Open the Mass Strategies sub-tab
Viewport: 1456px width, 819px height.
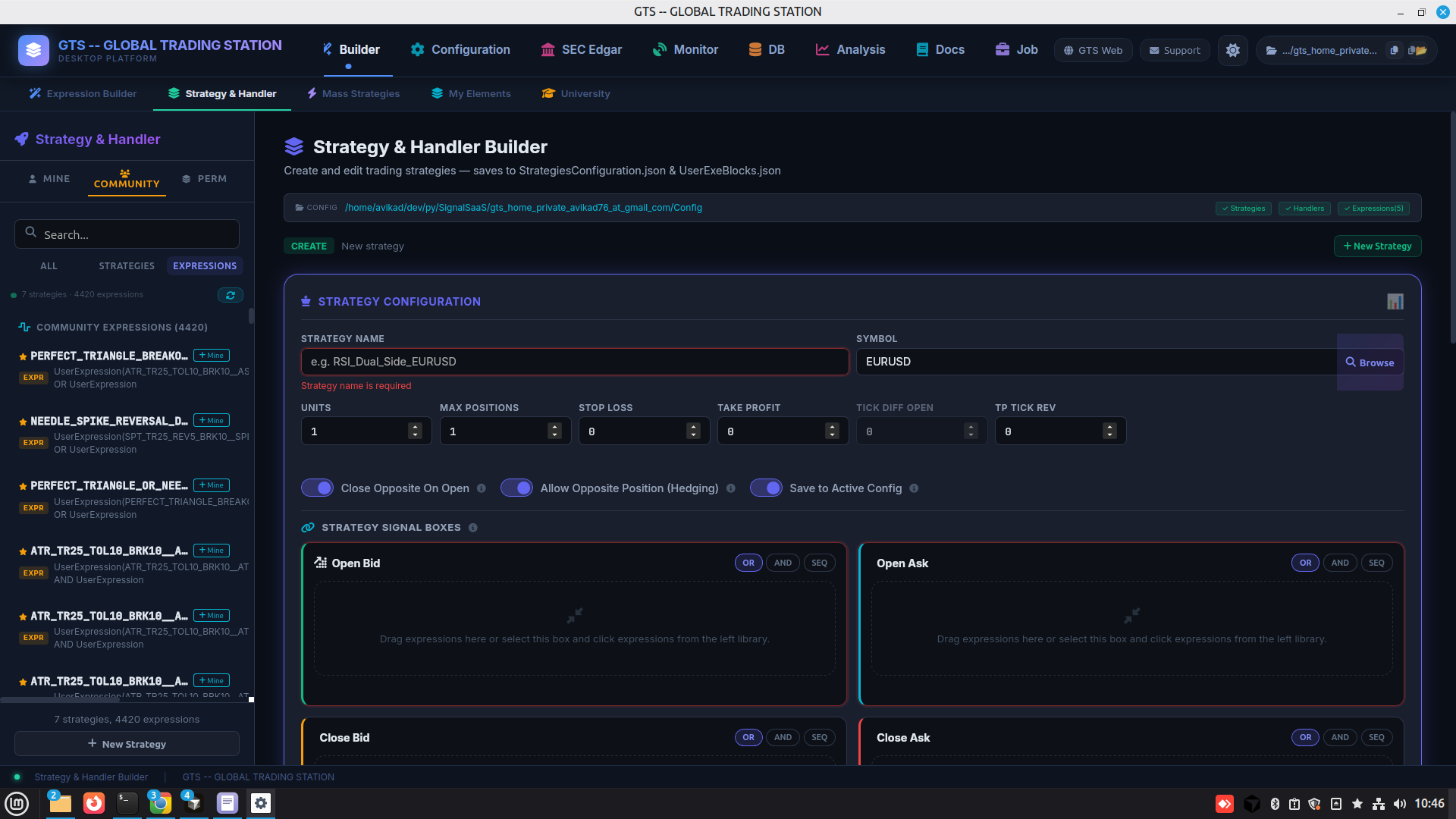pos(353,94)
